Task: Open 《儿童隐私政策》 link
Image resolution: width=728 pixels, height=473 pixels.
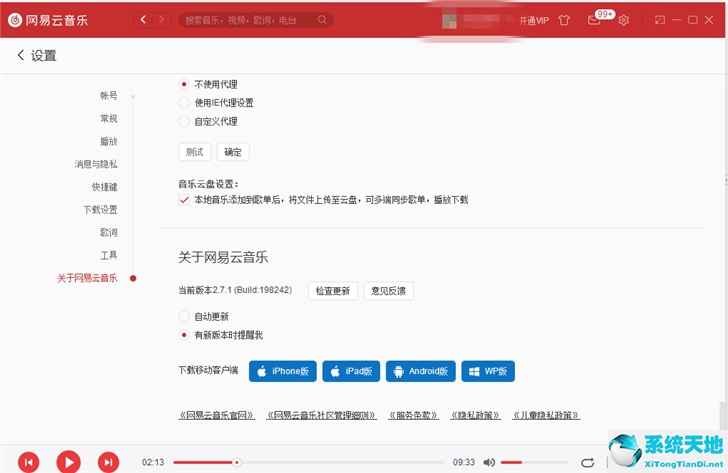Action: tap(546, 415)
